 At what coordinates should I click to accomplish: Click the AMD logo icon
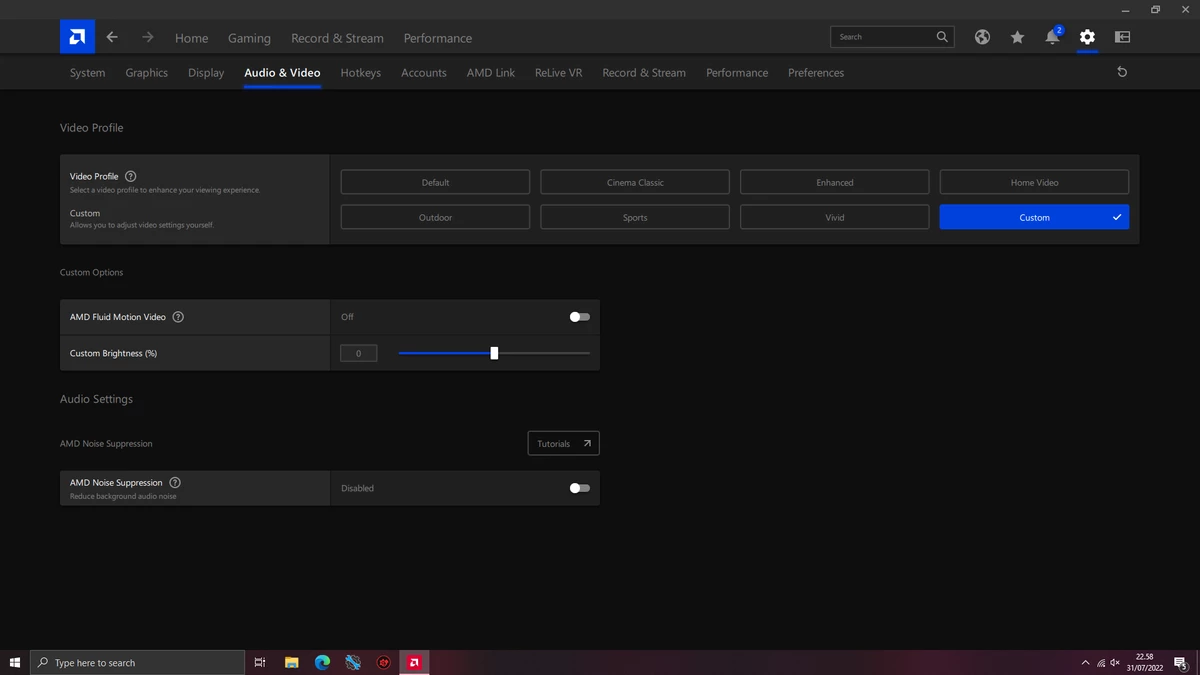point(77,37)
